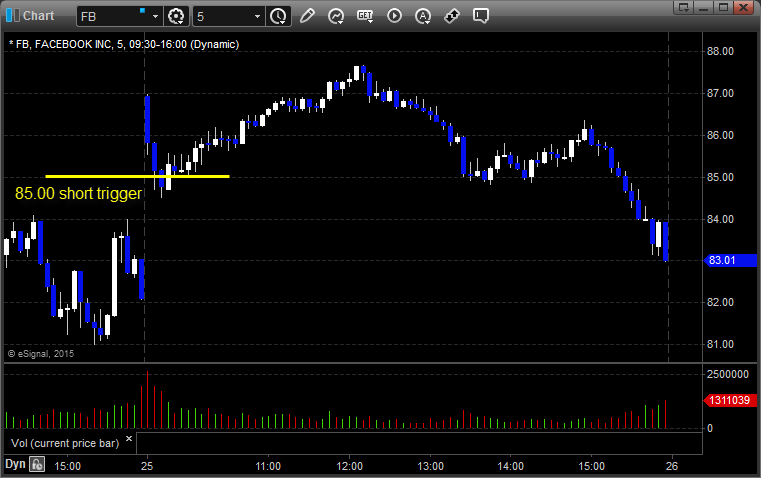761x478 pixels.
Task: Maximize the Chart window
Action: 724,7
